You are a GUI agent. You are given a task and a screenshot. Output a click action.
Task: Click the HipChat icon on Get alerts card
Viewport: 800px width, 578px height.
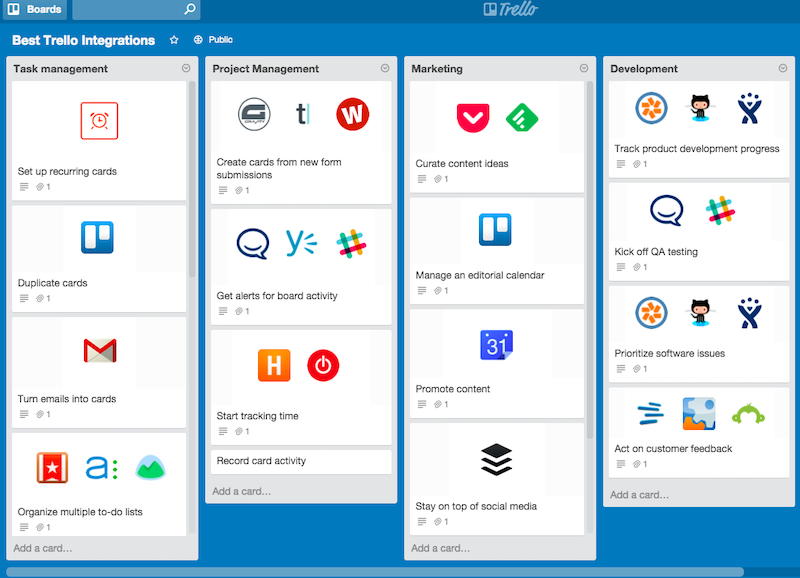click(x=253, y=244)
